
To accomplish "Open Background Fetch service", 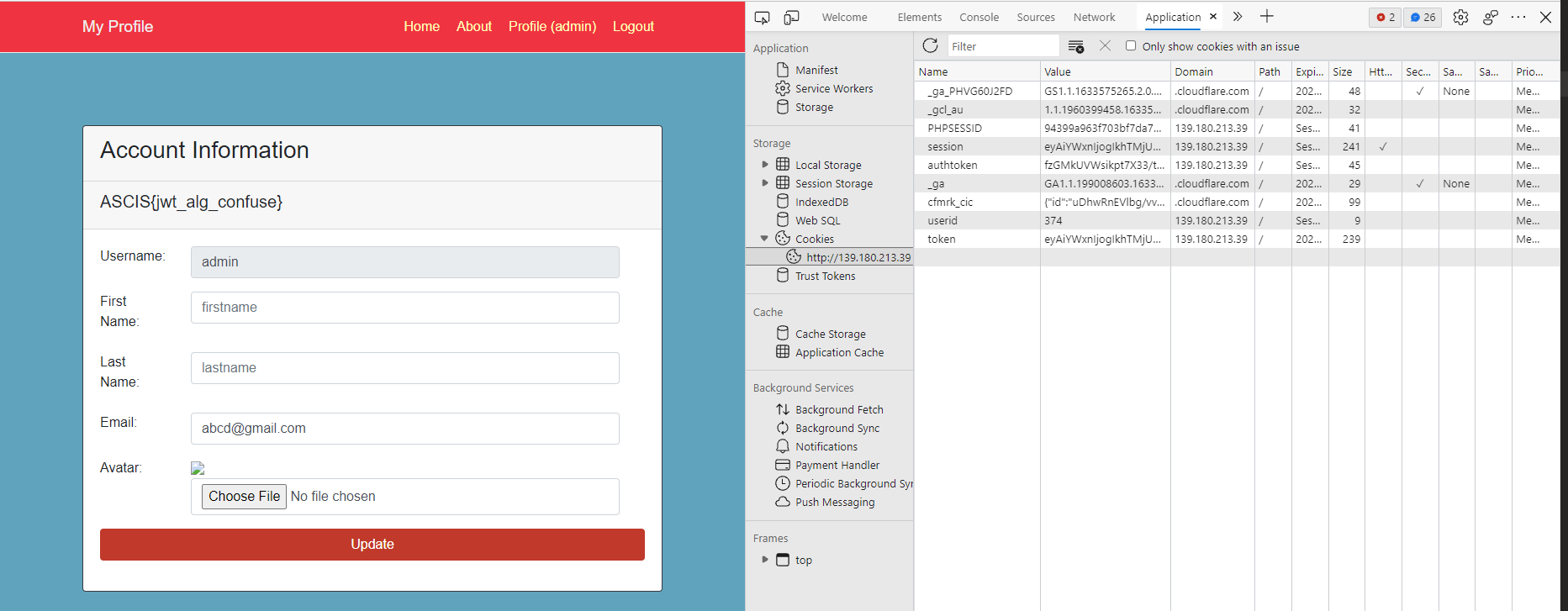I will 839,409.
